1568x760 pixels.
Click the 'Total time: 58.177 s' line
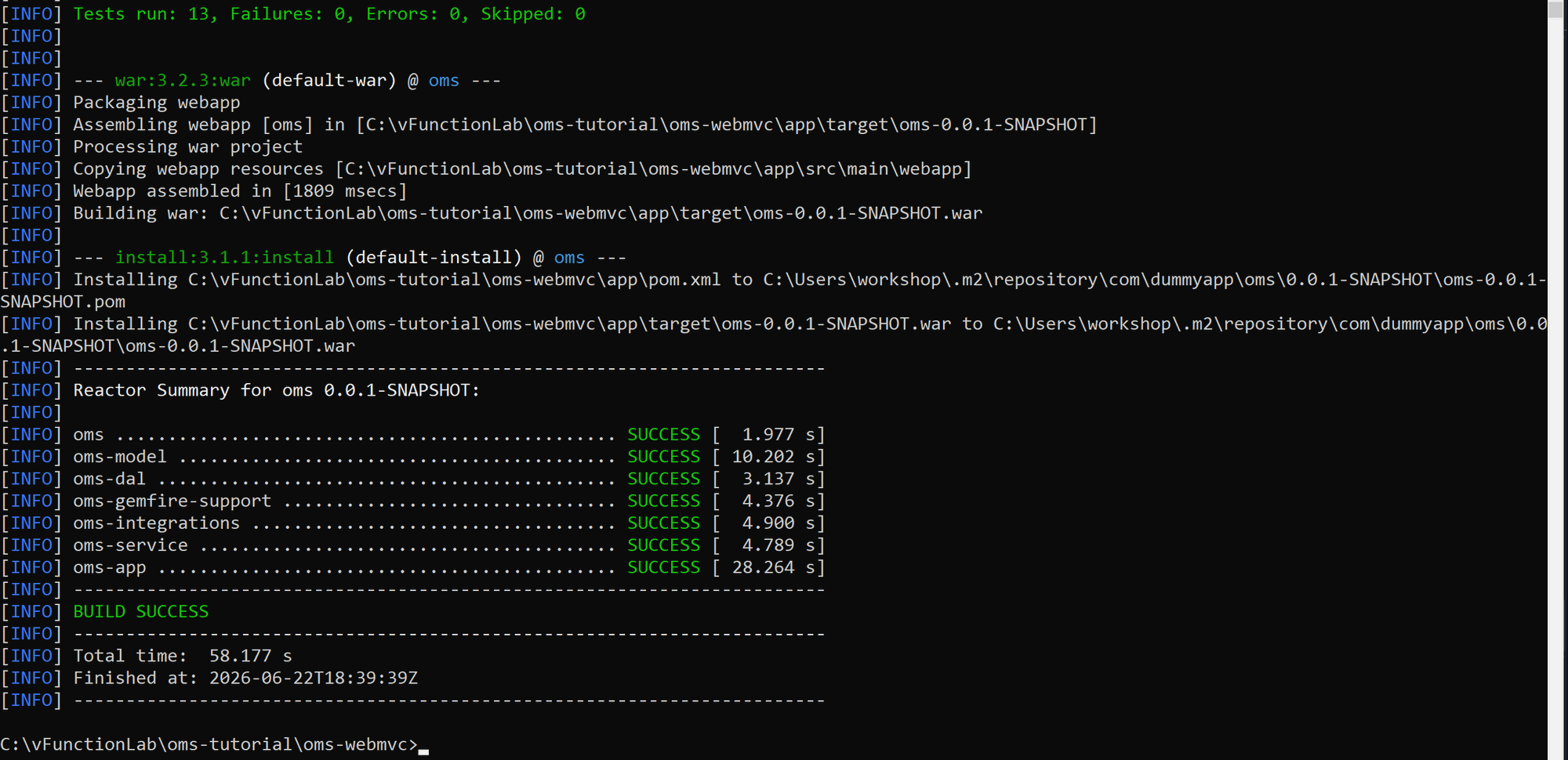pos(183,656)
